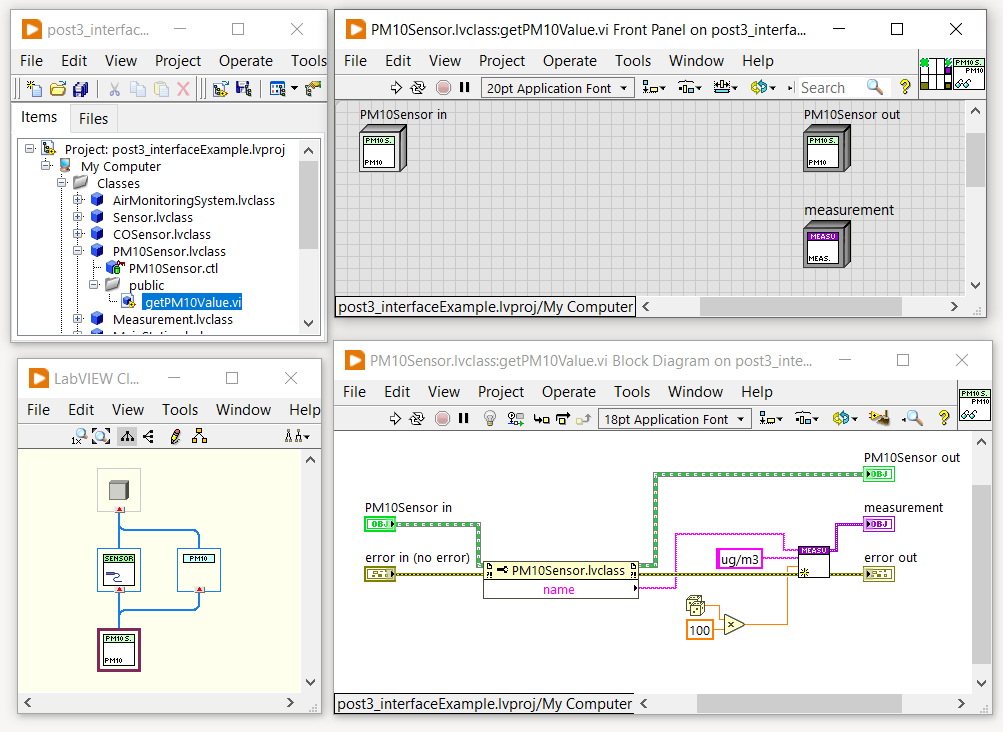1003x732 pixels.
Task: Toggle Highlight Execution light bulb
Action: coord(489,419)
